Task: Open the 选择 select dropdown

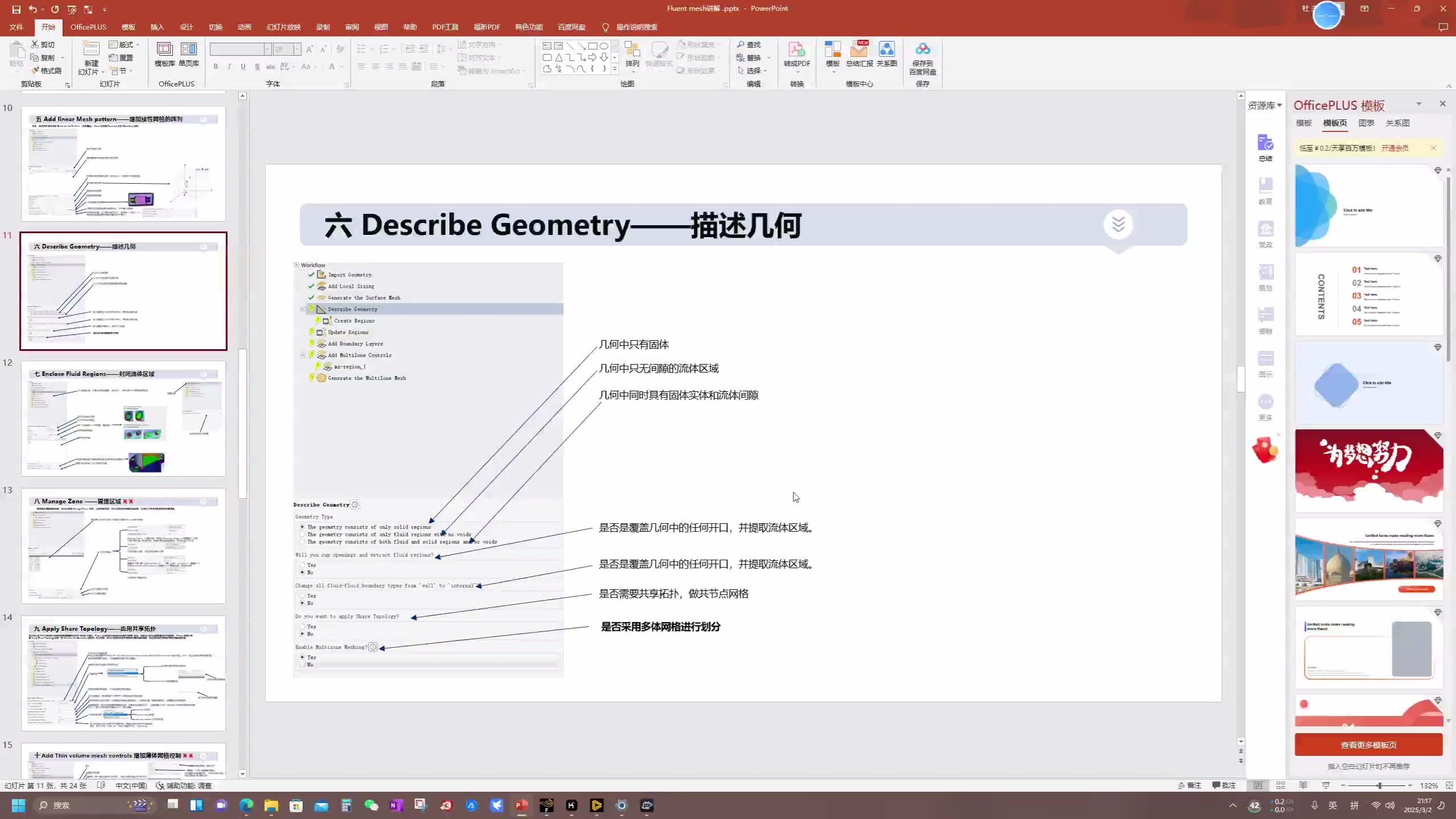Action: (x=753, y=71)
